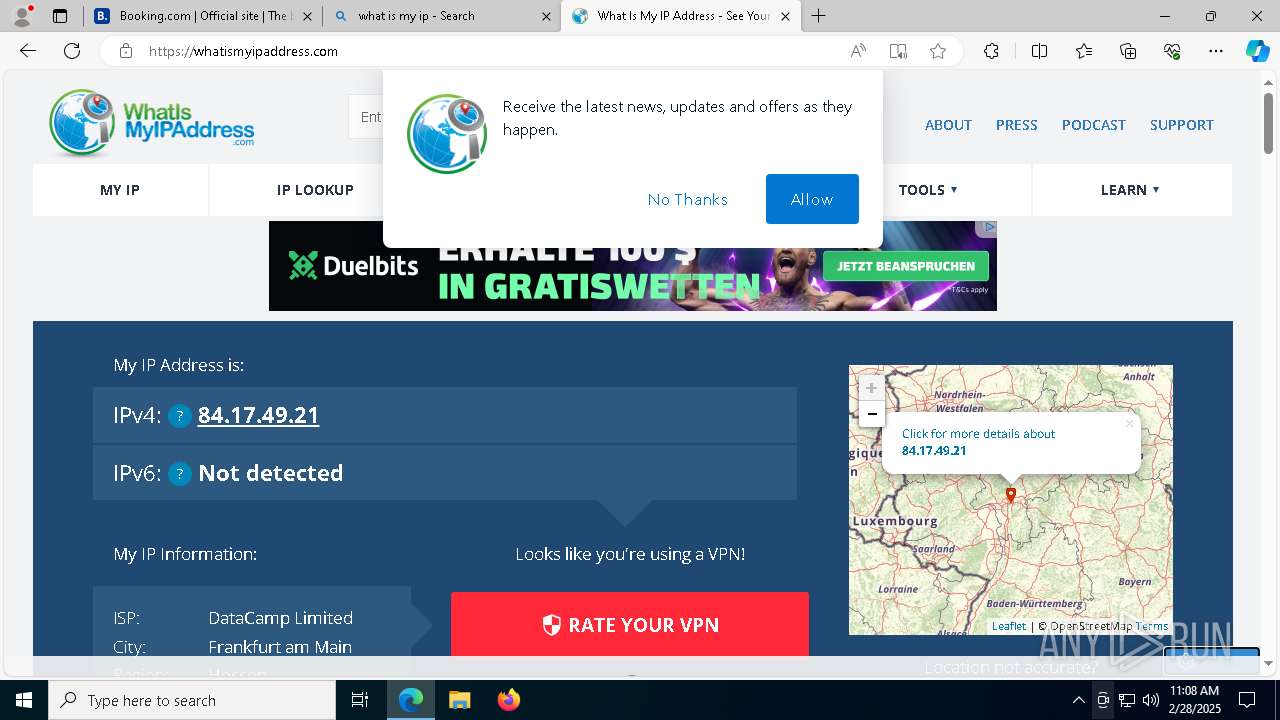
Task: Select the 'DataCamp Limited' ISP text
Action: click(x=280, y=618)
